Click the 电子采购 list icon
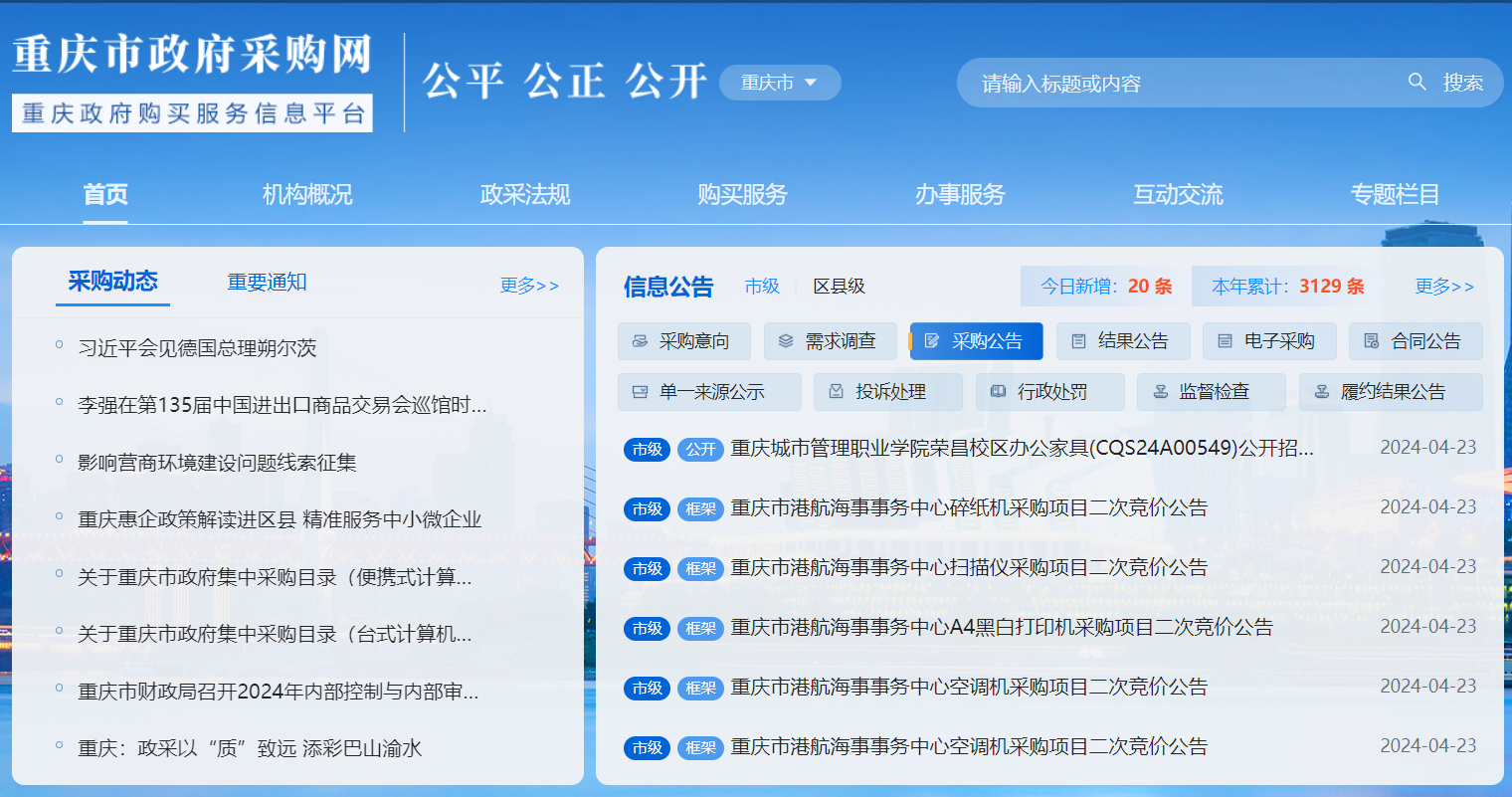 1225,341
